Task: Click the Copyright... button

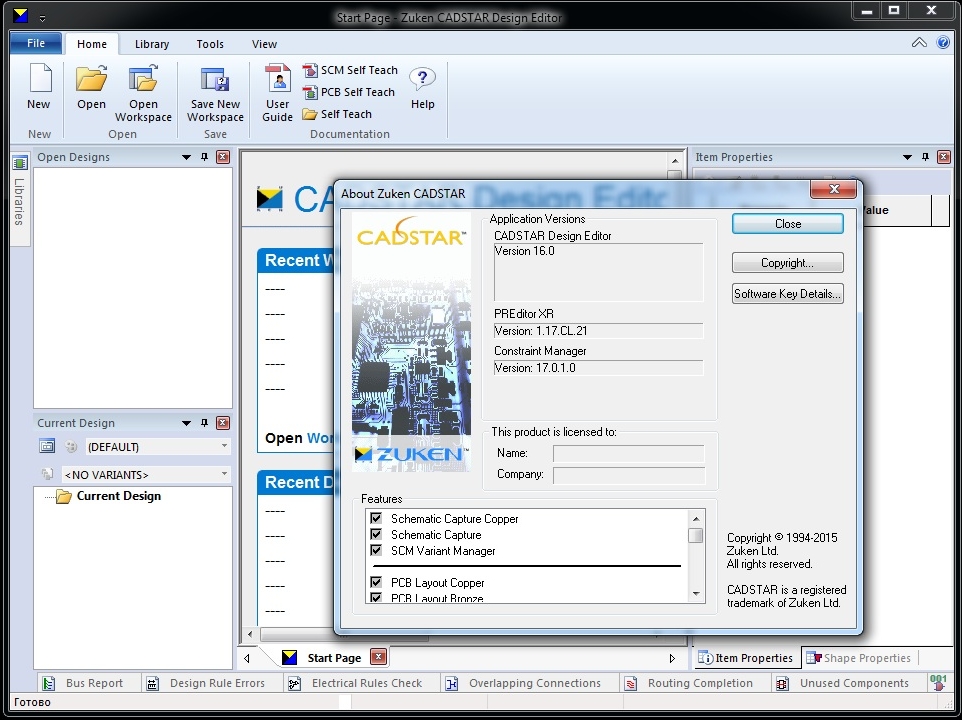Action: (x=788, y=262)
